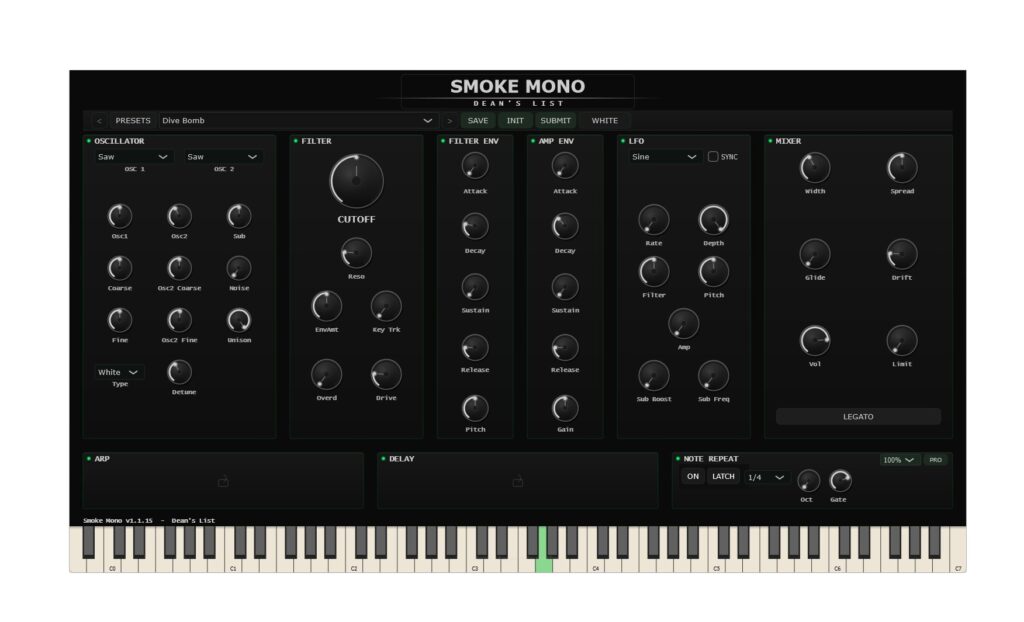Click the Key Trk knob
Image resolution: width=1024 pixels, height=622 pixels.
tap(386, 306)
